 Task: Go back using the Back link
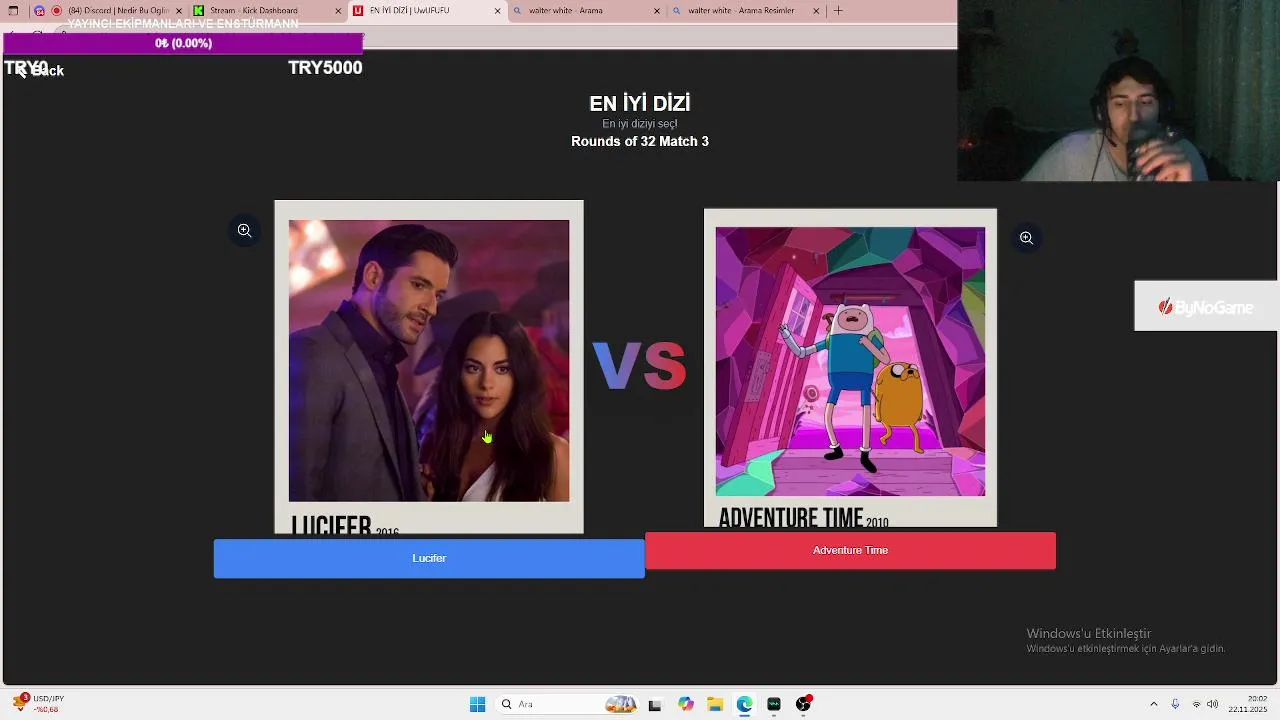[x=38, y=70]
